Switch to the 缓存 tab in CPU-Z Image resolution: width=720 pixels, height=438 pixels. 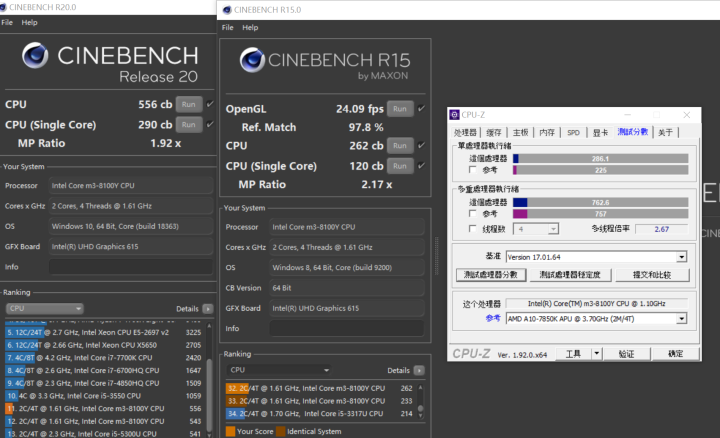(x=494, y=133)
